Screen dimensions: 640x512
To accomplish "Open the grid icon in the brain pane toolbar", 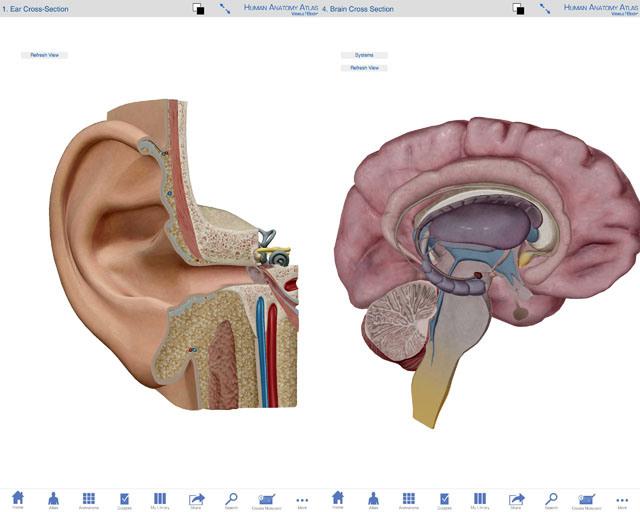I will tap(409, 498).
